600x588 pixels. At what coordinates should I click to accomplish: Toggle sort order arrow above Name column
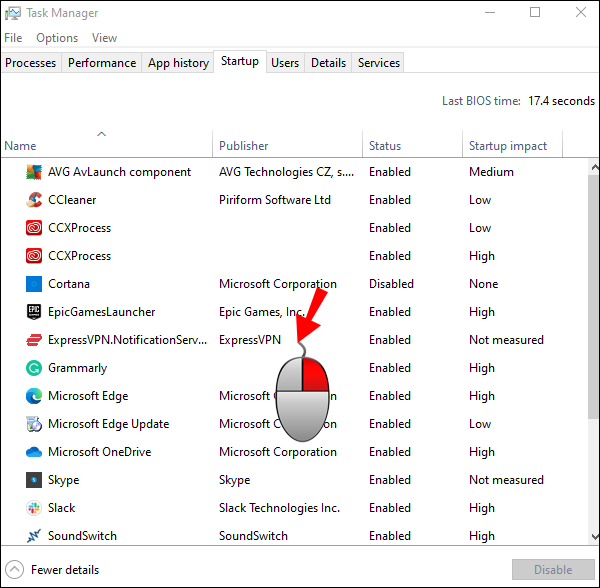[x=101, y=134]
